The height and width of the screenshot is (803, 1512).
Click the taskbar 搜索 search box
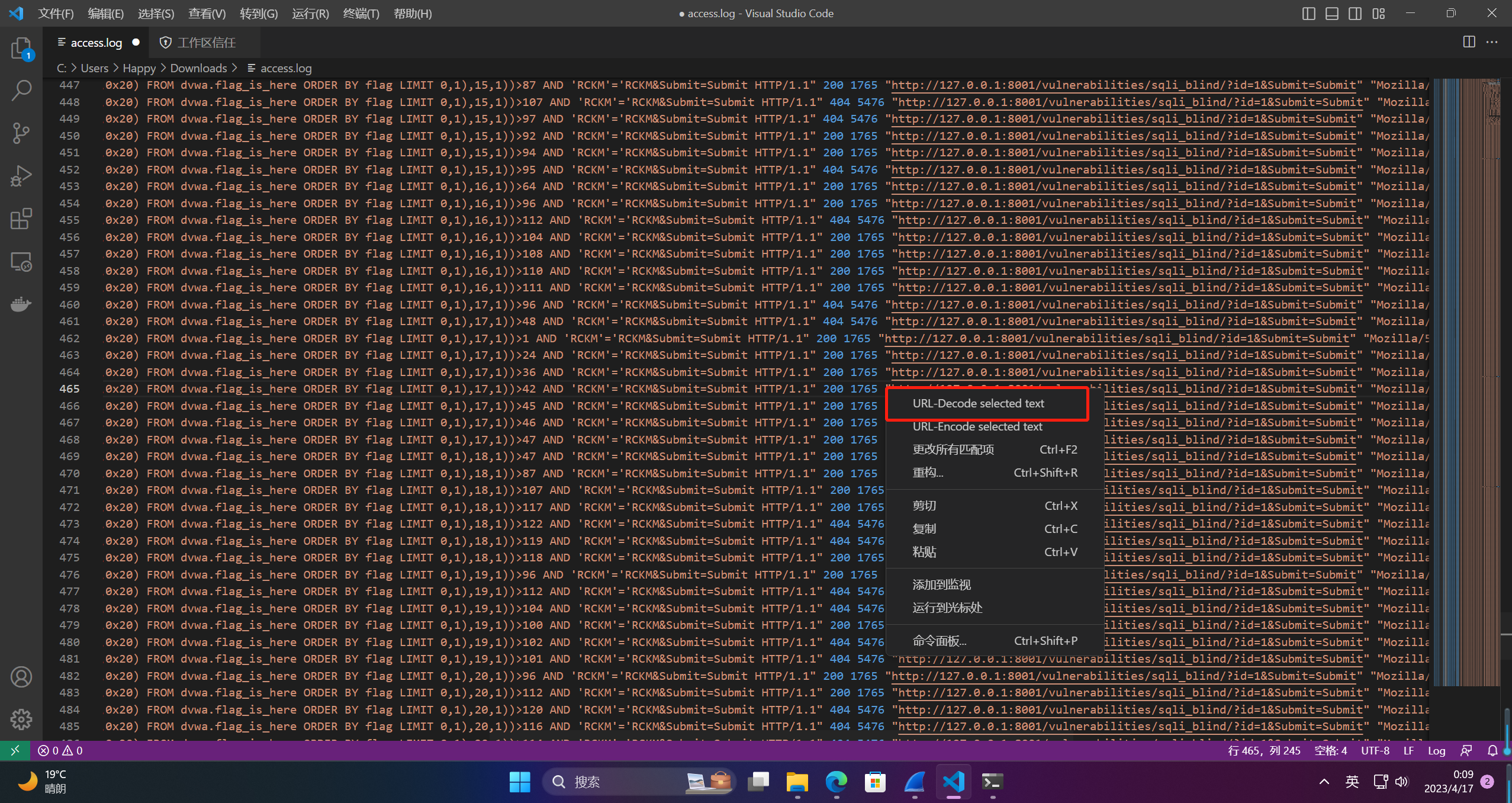click(638, 782)
